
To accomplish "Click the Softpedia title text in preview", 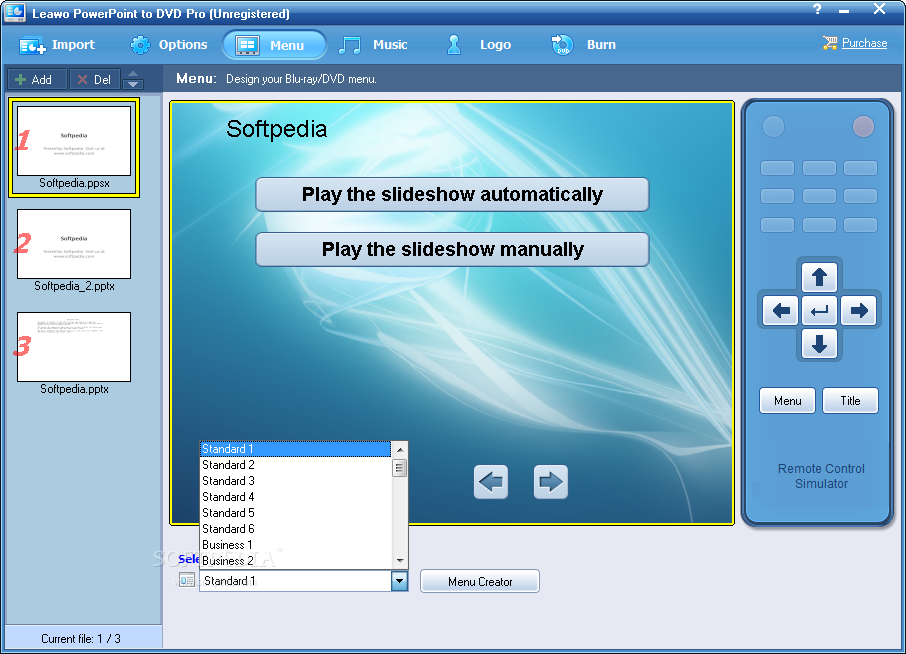I will point(276,129).
